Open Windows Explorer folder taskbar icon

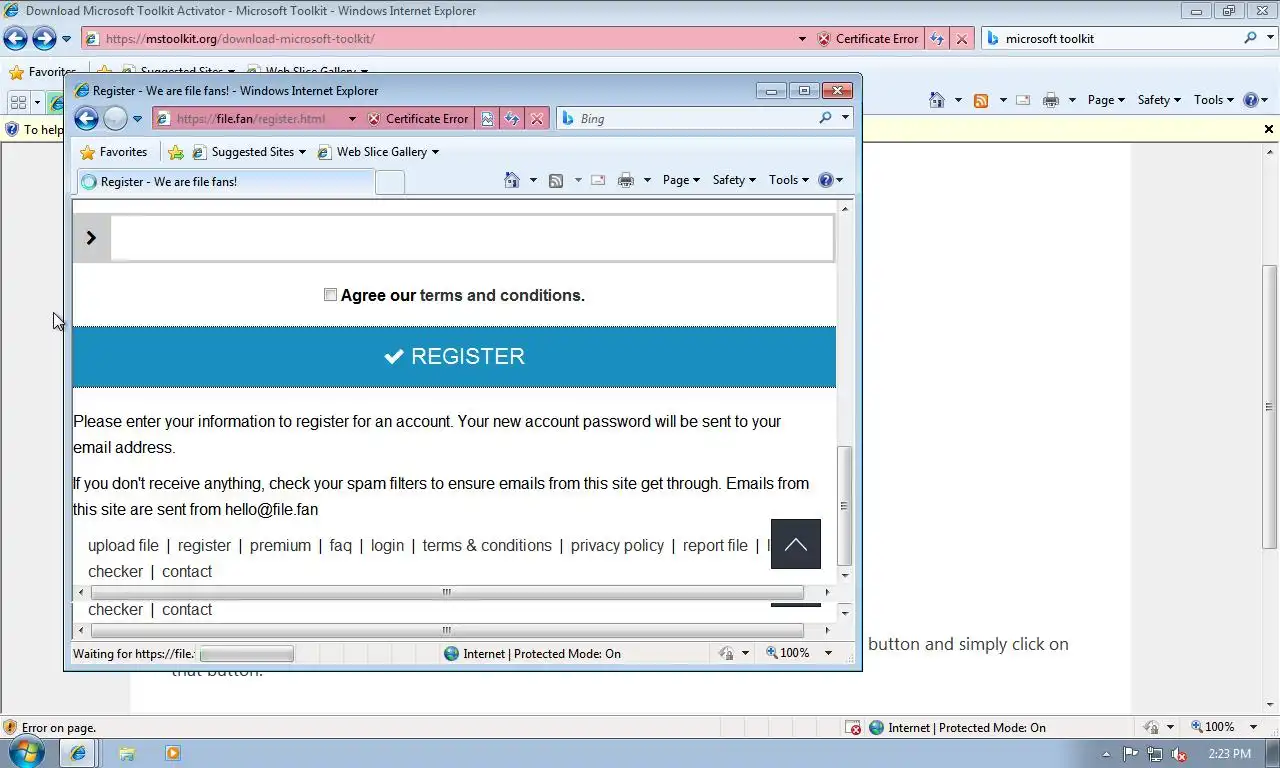pos(126,753)
